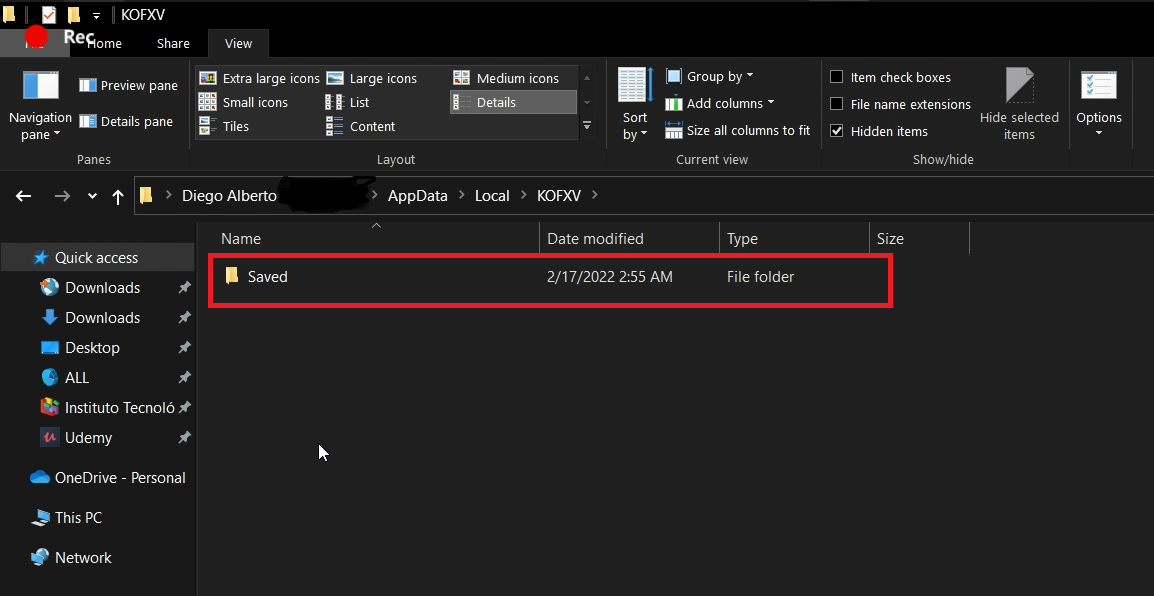Switch to the Share ribbon tab
The image size is (1154, 596).
pyautogui.click(x=173, y=43)
